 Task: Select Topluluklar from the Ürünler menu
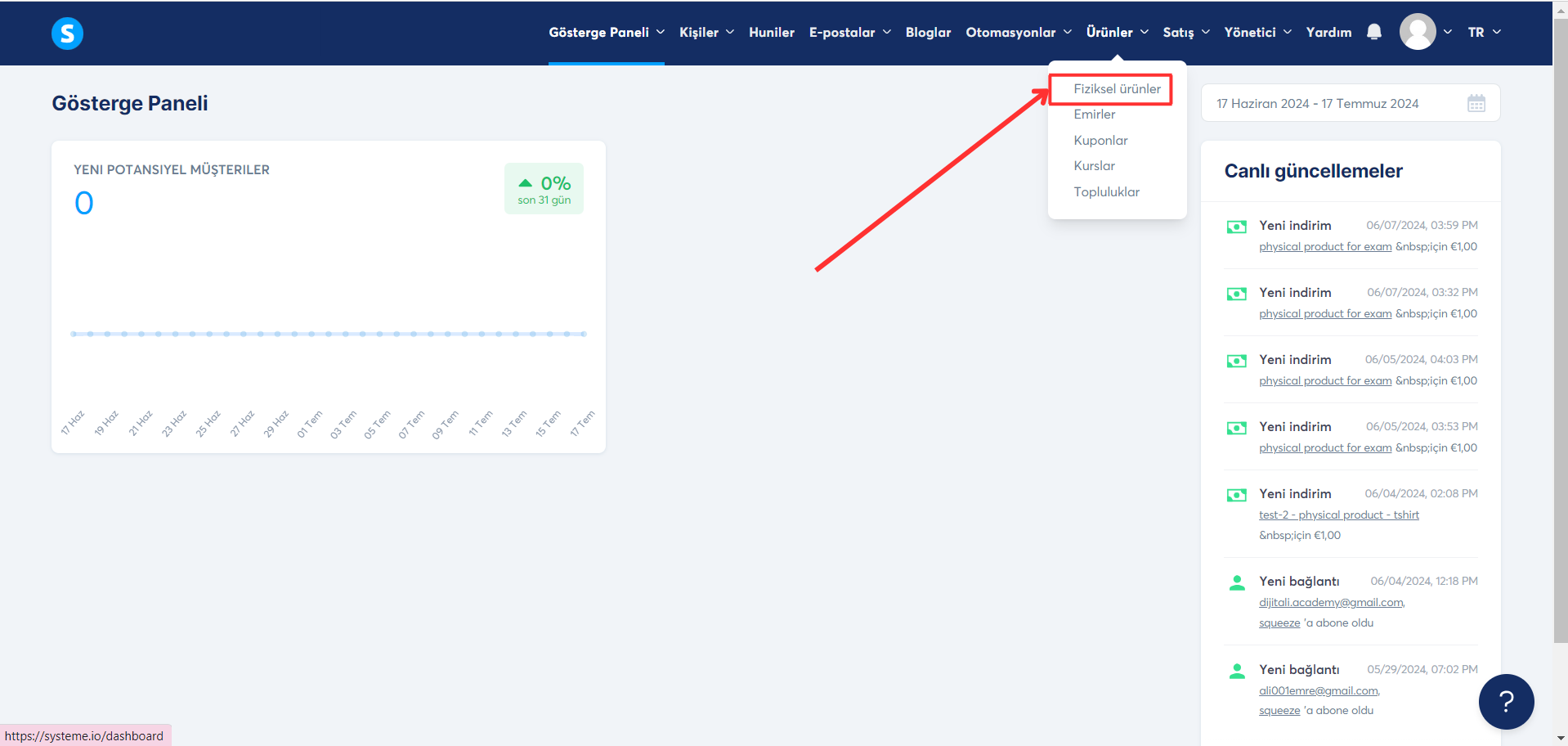(x=1106, y=192)
